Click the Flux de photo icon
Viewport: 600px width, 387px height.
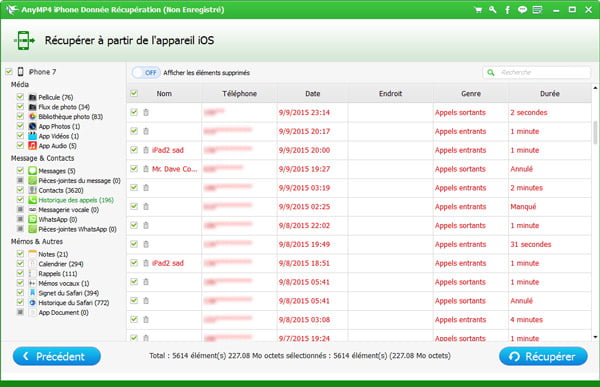coord(33,107)
